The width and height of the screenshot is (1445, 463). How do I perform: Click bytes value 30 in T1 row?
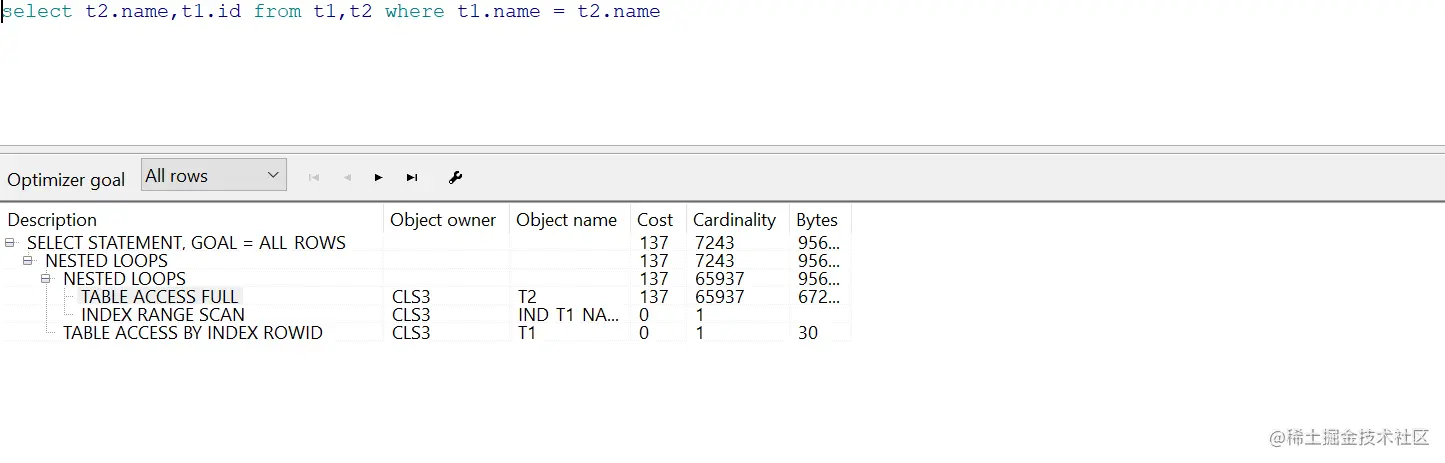(808, 333)
